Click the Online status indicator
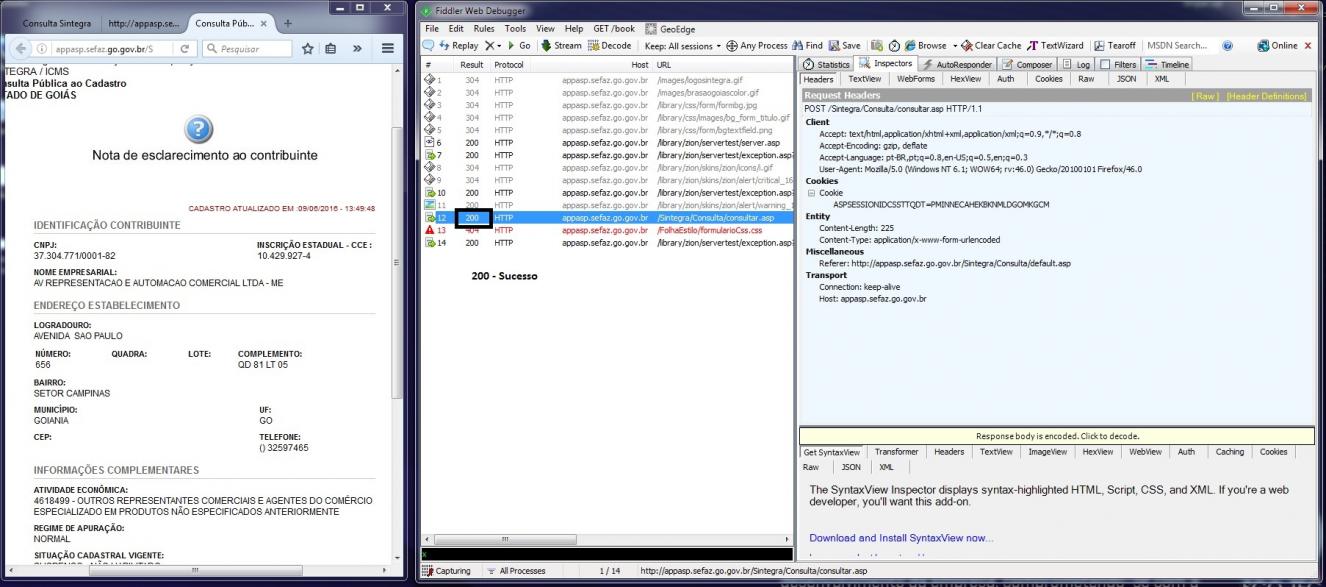Image resolution: width=1326 pixels, height=587 pixels. [x=1277, y=45]
